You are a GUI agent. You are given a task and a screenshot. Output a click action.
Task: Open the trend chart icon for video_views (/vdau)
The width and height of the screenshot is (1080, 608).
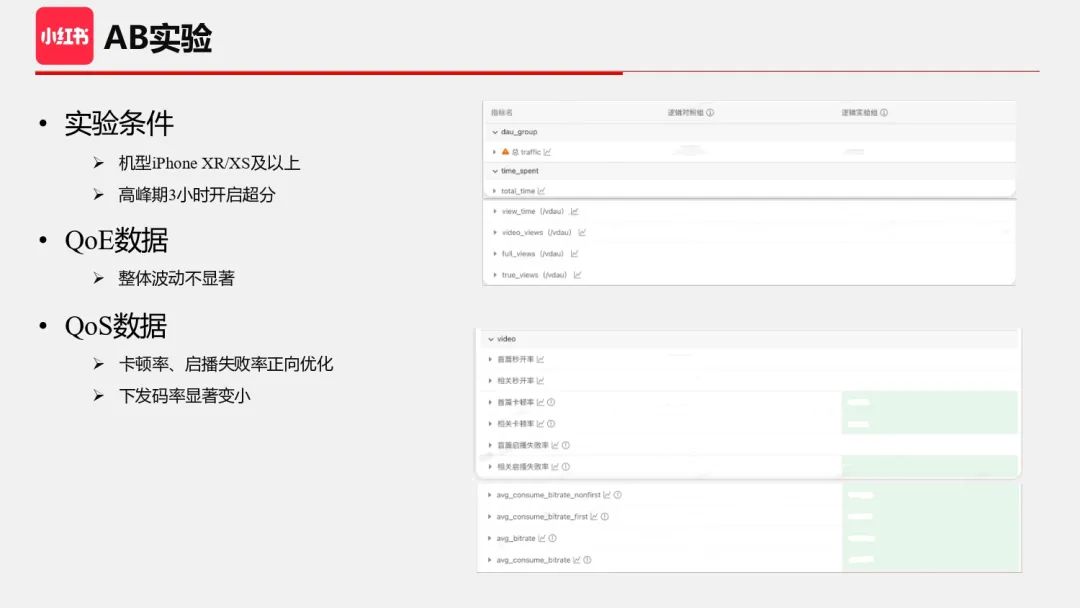click(x=582, y=233)
